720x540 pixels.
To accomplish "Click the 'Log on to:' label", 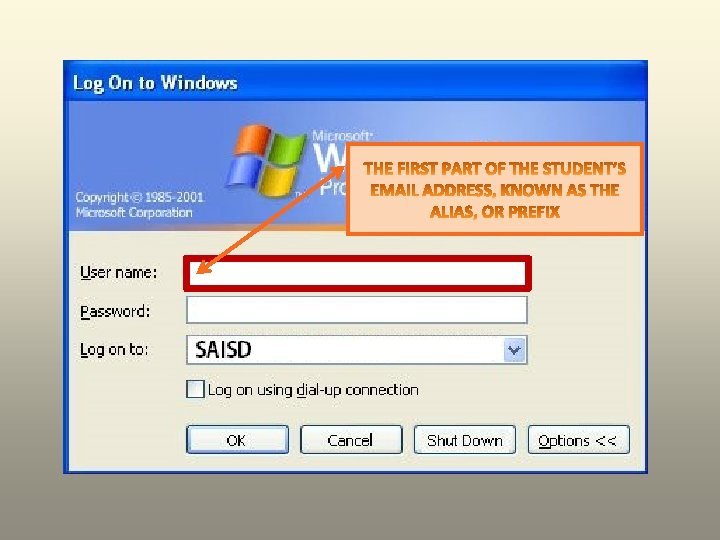I will click(x=114, y=350).
